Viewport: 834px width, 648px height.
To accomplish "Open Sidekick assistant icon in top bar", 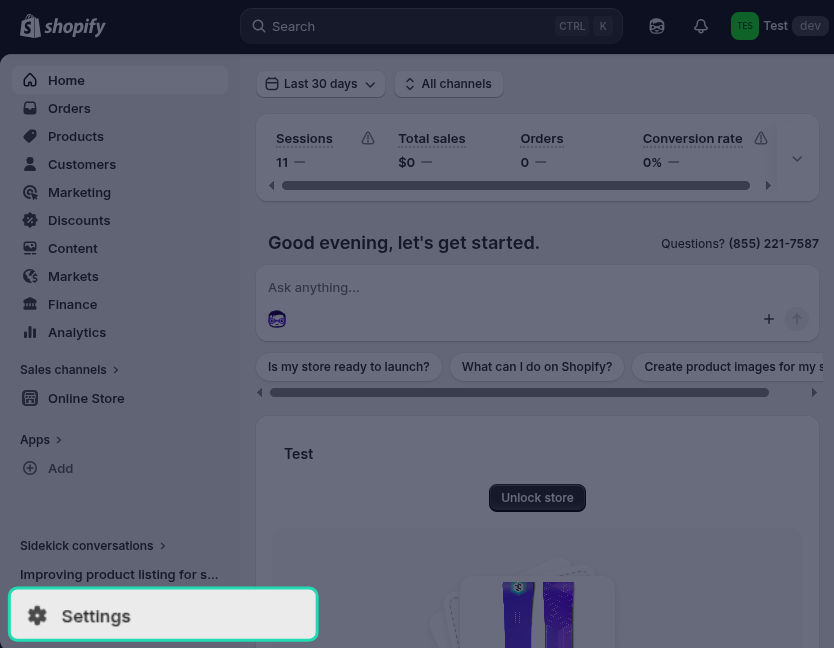I will click(657, 26).
